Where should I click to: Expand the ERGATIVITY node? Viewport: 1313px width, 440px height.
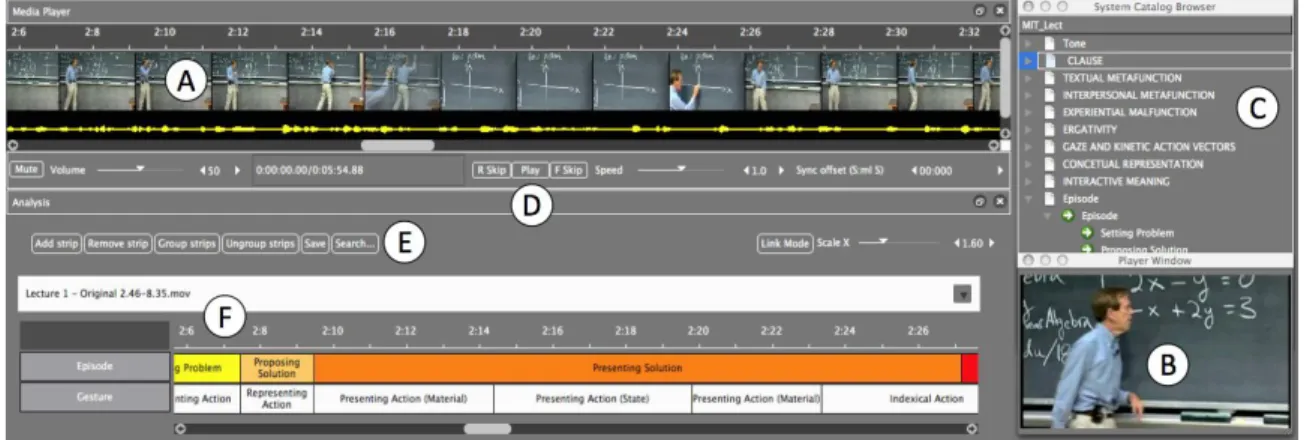click(x=1030, y=129)
